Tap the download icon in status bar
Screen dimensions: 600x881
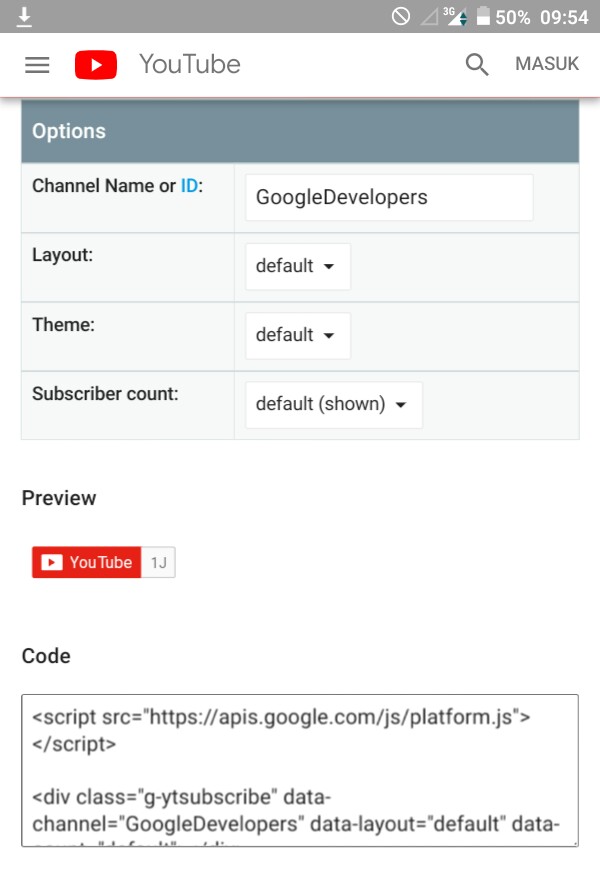(x=24, y=16)
